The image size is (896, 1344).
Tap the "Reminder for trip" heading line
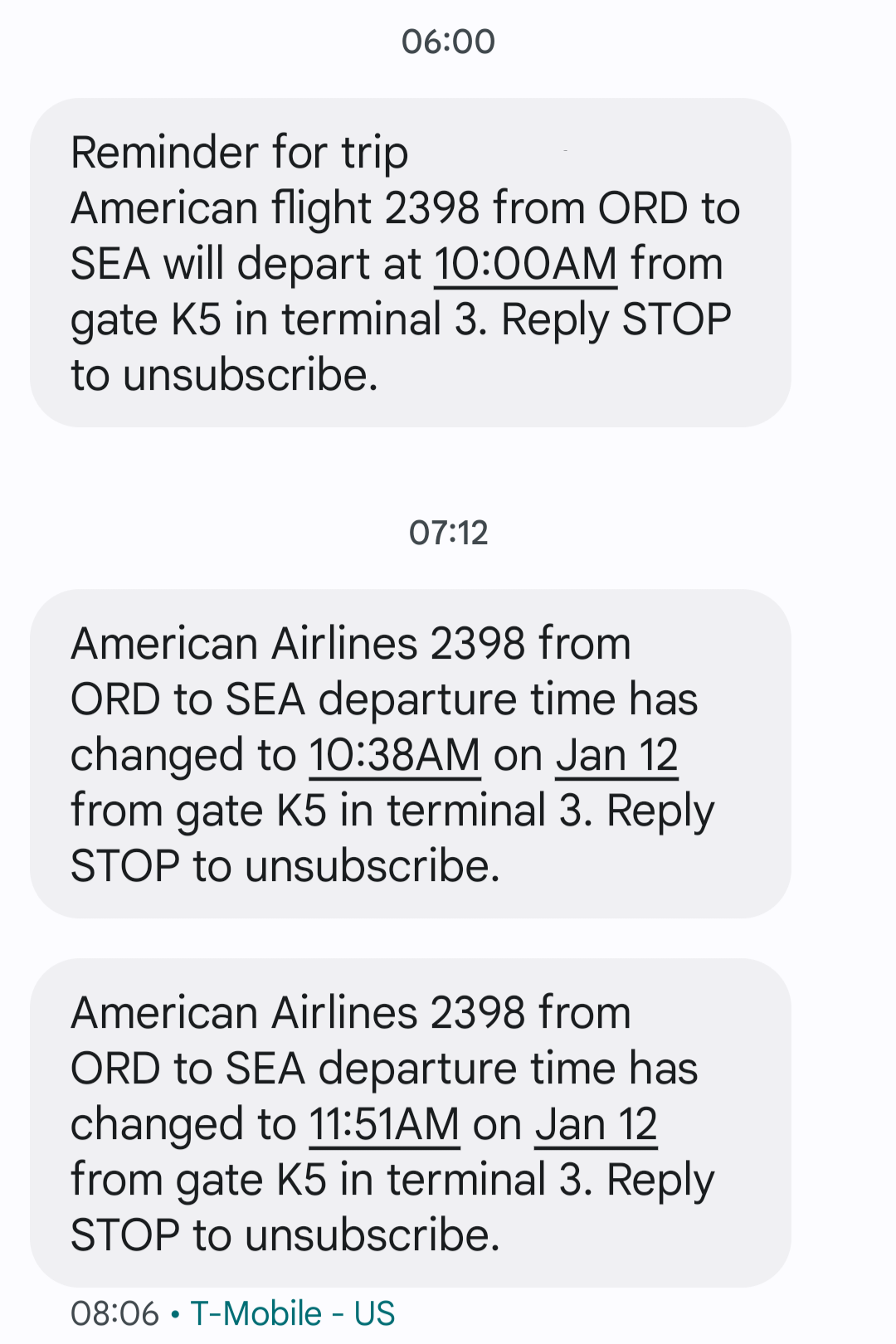click(240, 153)
